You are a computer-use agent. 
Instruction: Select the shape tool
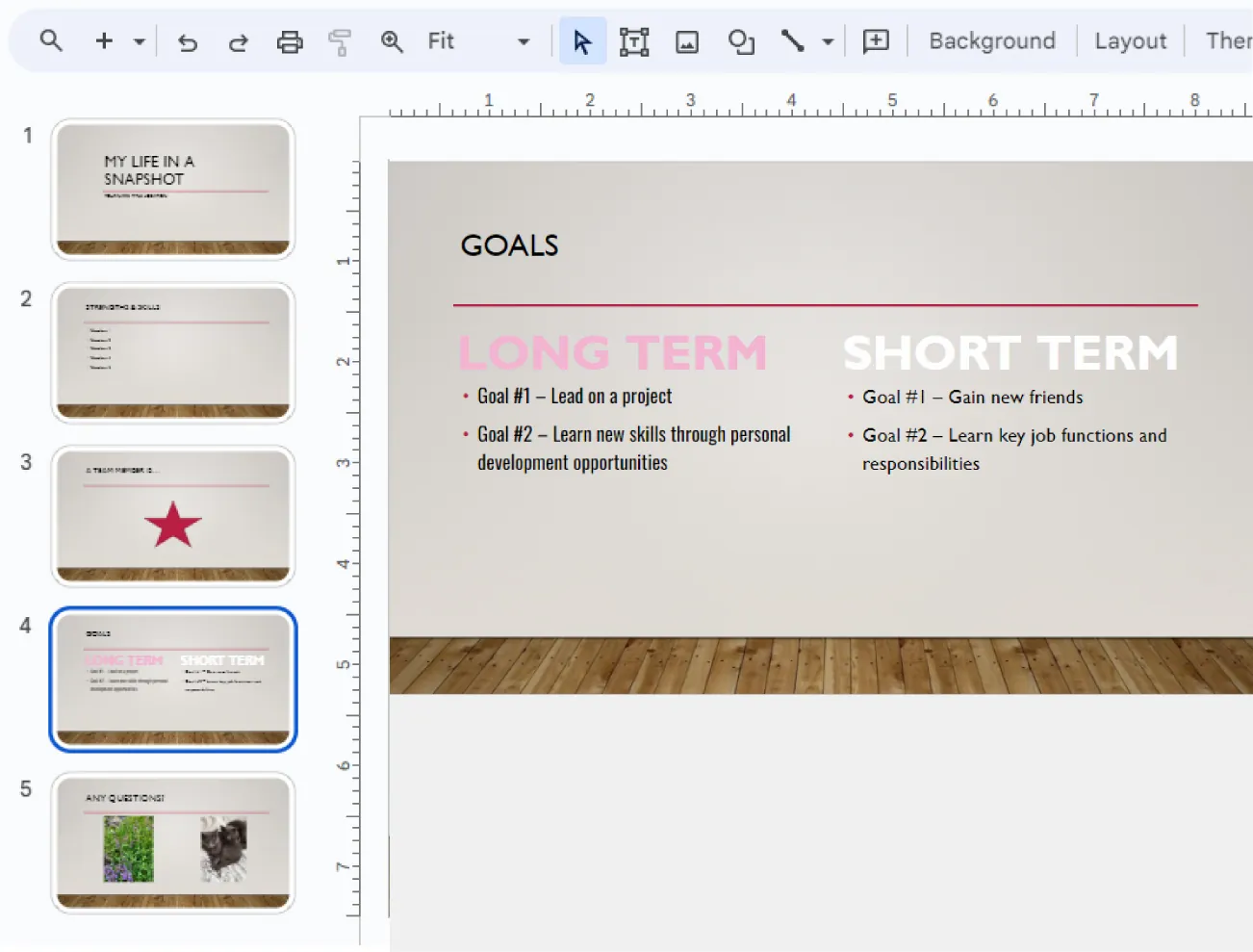(741, 41)
